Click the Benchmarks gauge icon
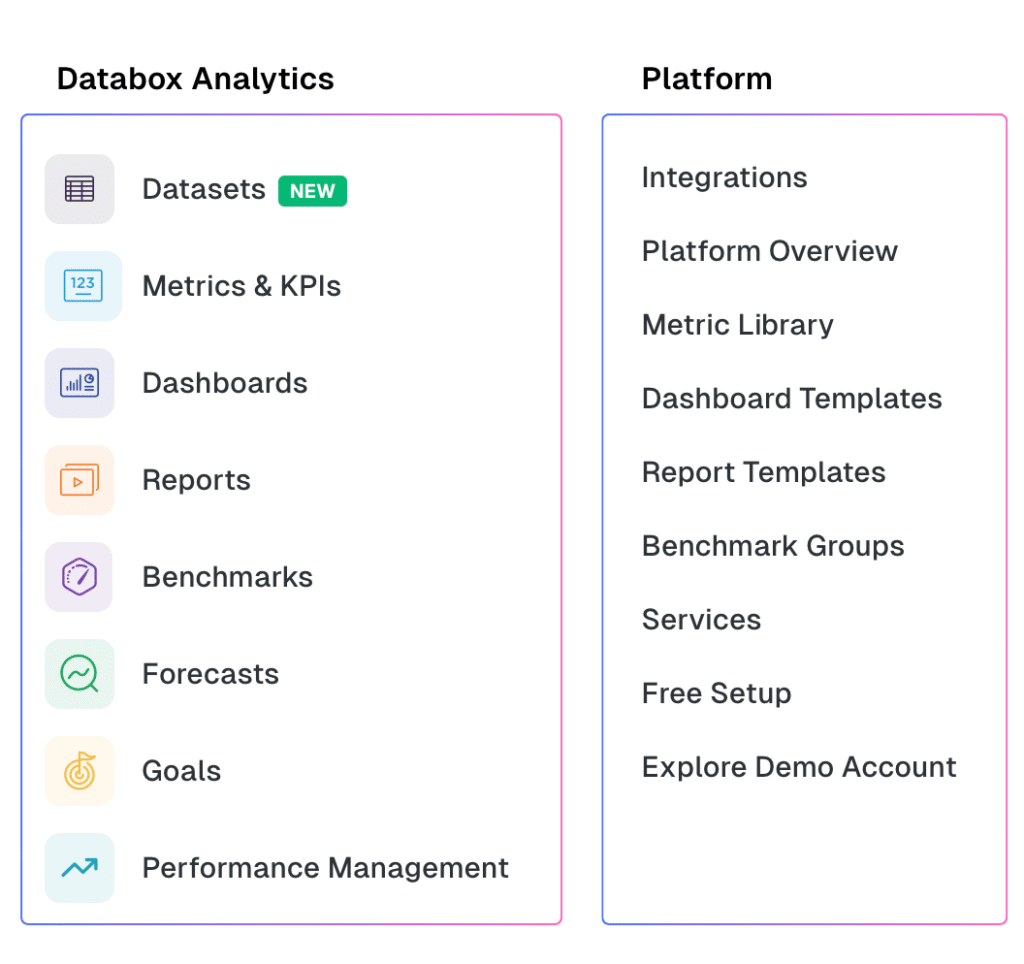This screenshot has width=1024, height=964. tap(80, 577)
